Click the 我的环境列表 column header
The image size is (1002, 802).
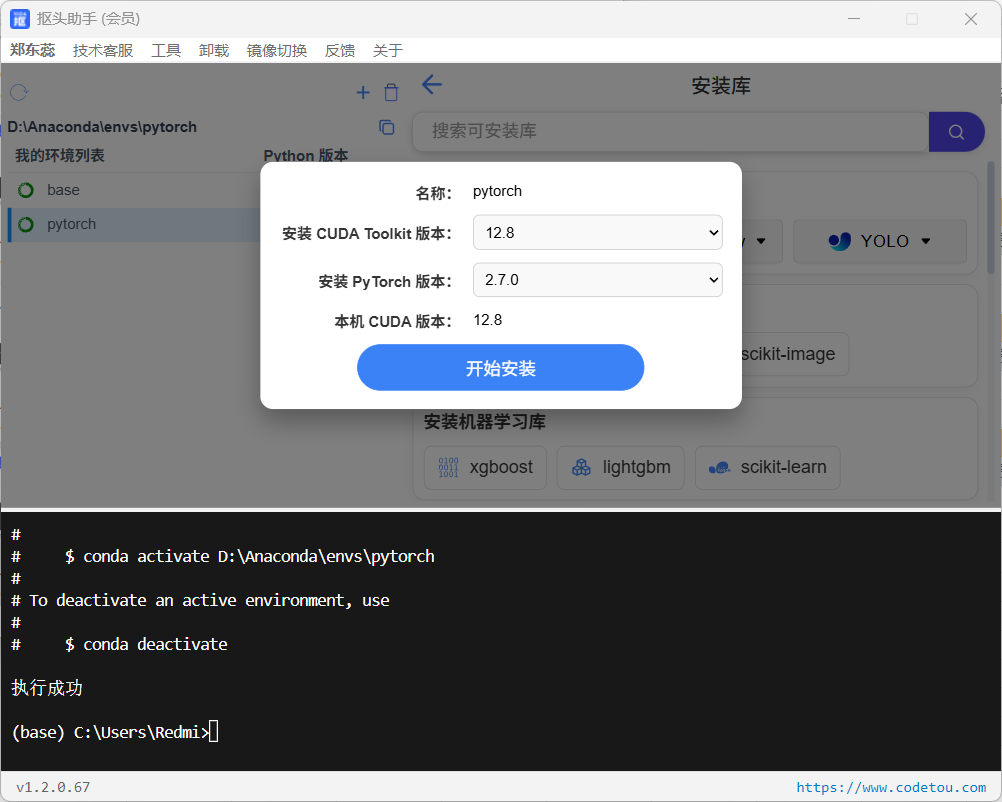point(60,155)
